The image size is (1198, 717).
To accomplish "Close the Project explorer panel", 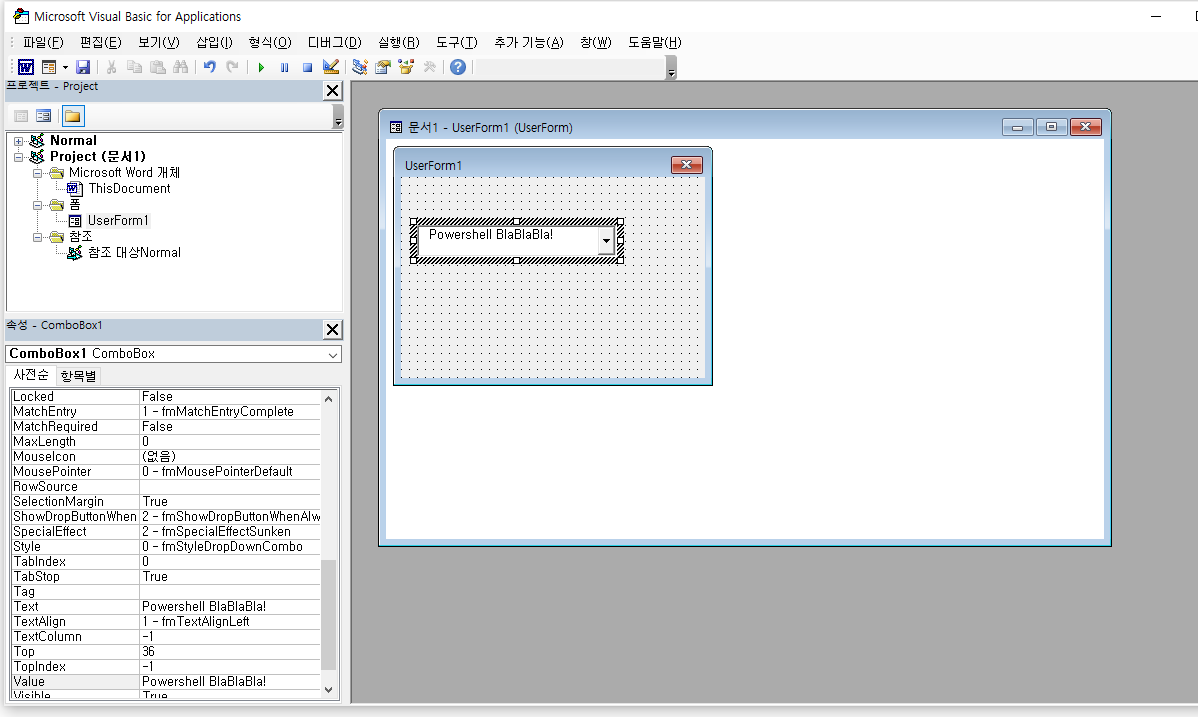I will point(332,91).
